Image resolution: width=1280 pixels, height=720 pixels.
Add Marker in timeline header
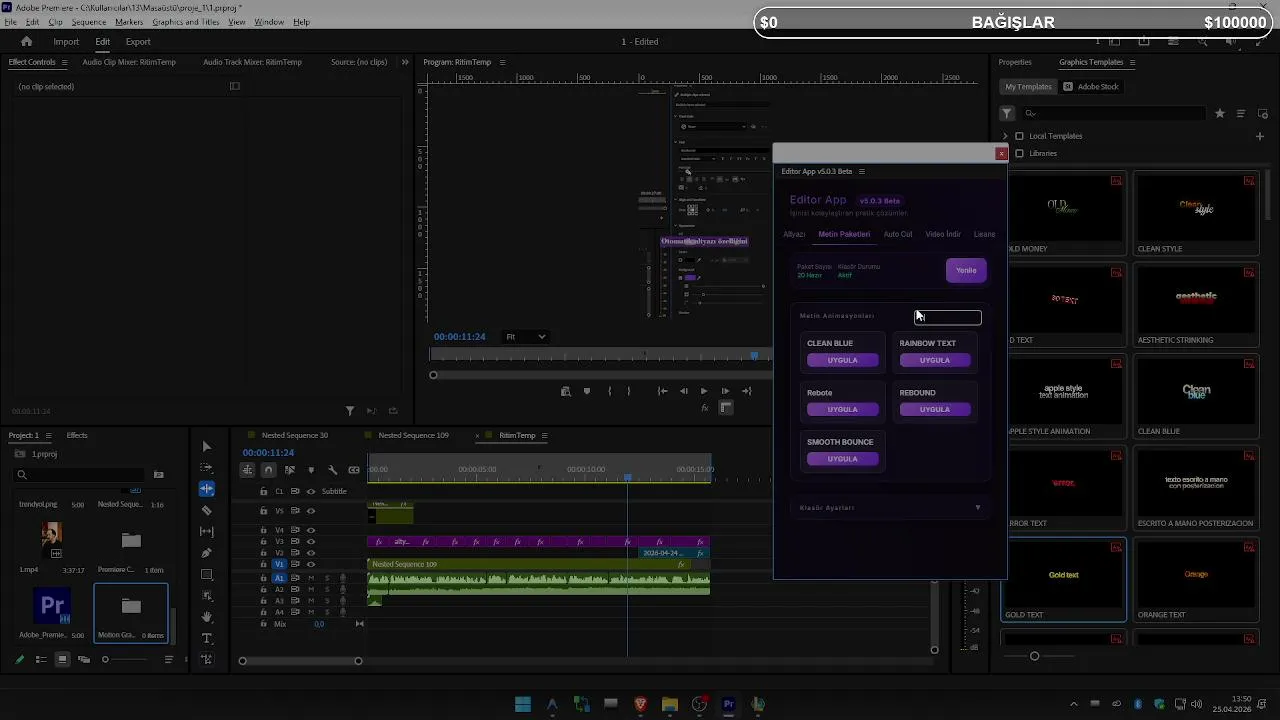click(311, 470)
